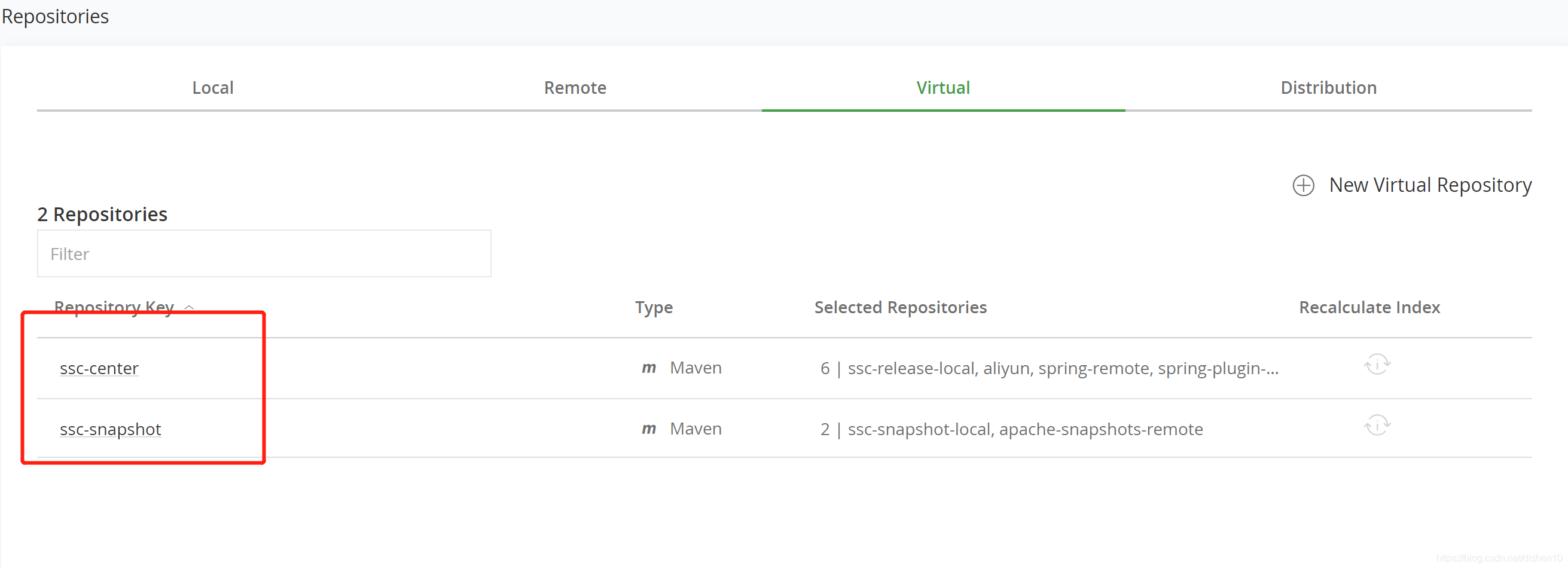Toggle the sort arrow beside Repository Key

point(190,308)
